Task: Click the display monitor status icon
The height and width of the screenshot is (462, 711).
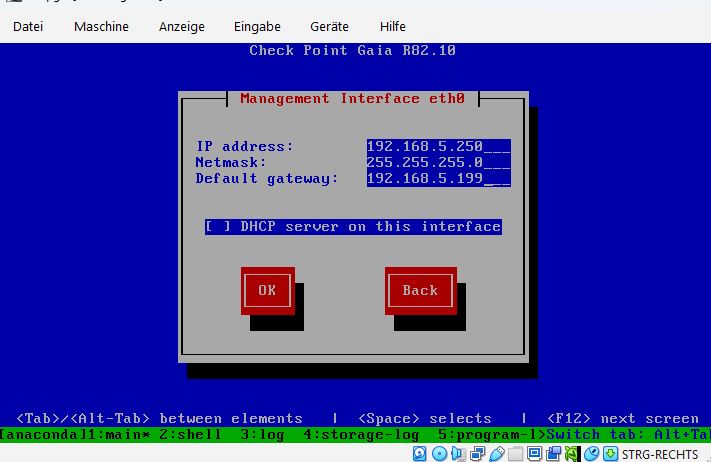Action: click(534, 453)
